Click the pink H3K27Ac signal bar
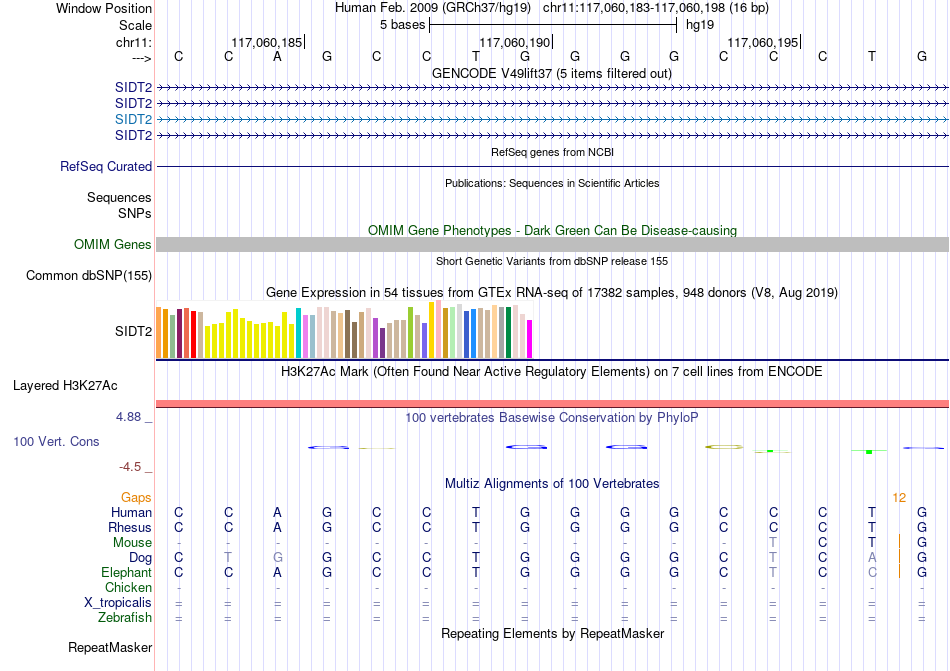This screenshot has width=950, height=671. click(x=552, y=404)
